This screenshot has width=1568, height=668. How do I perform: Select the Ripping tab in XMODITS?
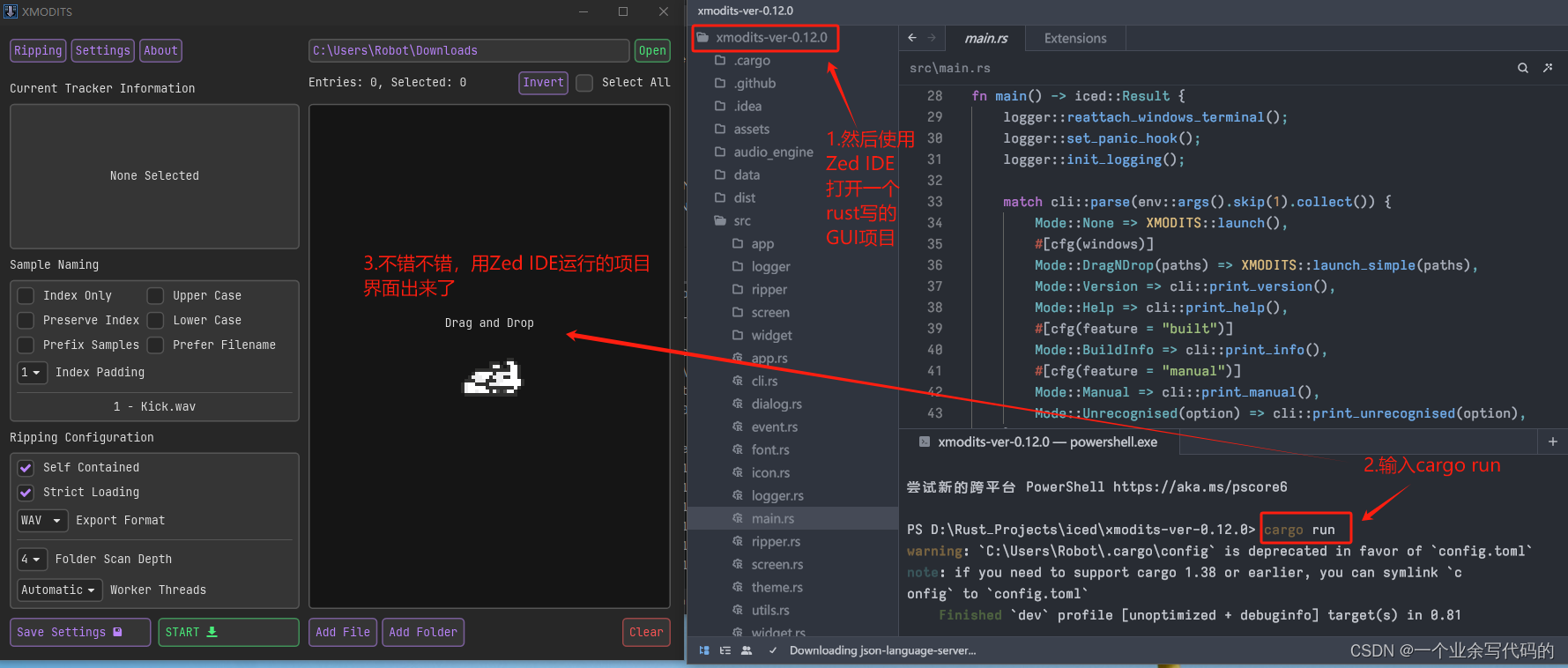(38, 50)
